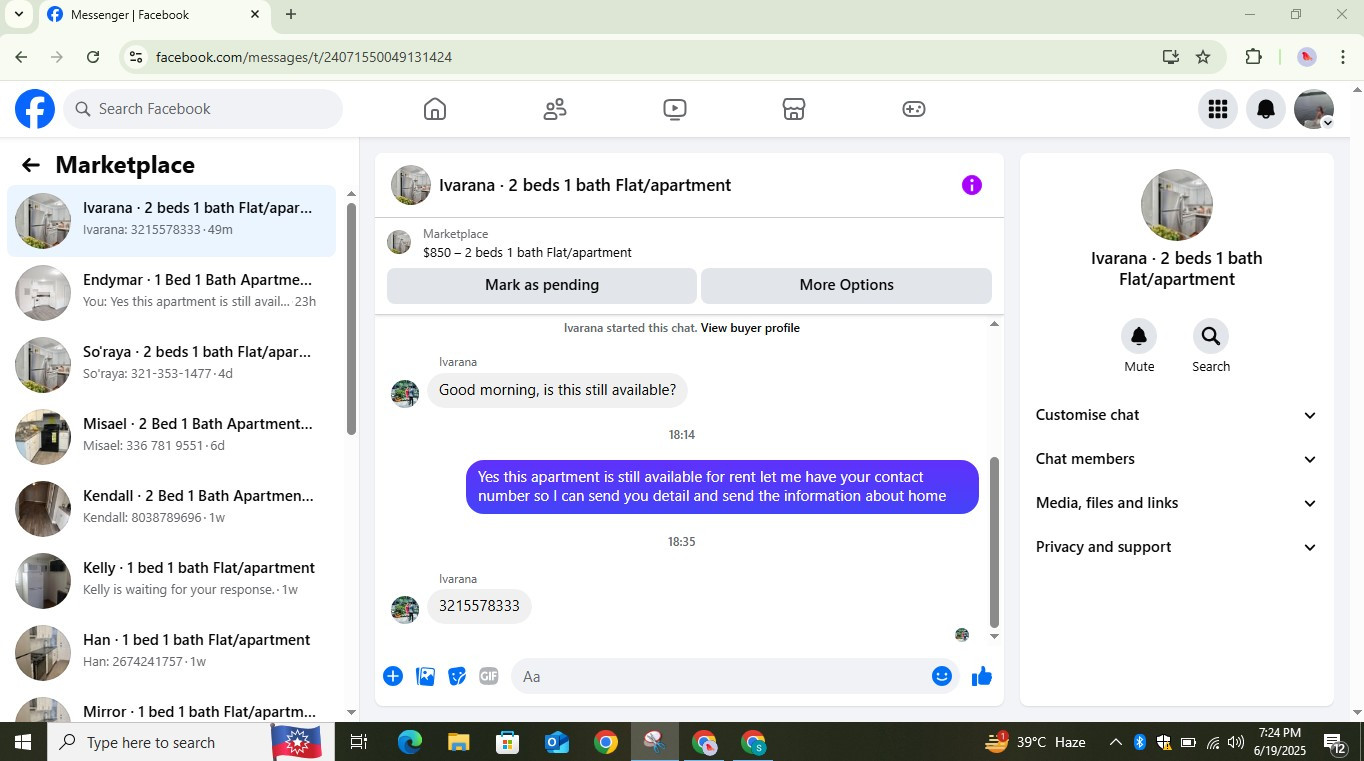Open the Facebook Home icon
Screen dimensions: 1364x761
point(434,109)
